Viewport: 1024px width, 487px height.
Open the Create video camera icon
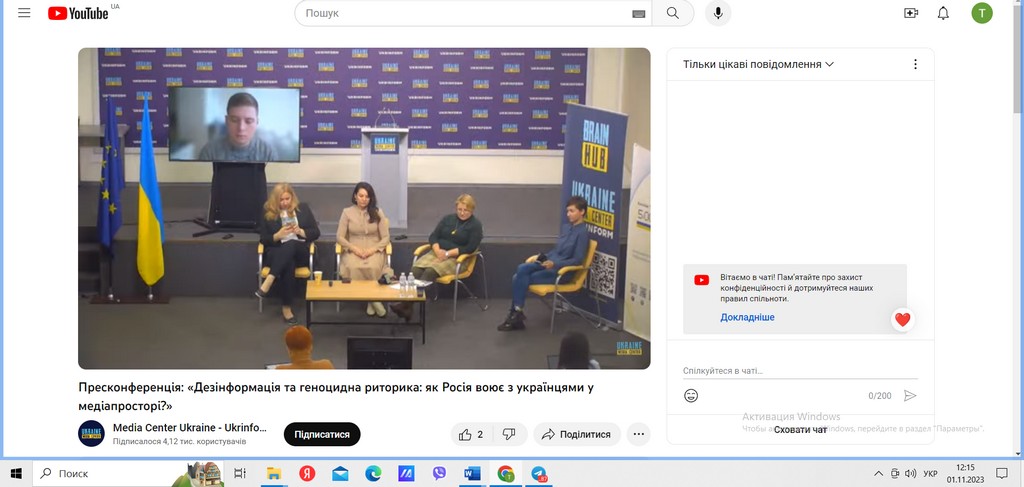click(x=910, y=13)
